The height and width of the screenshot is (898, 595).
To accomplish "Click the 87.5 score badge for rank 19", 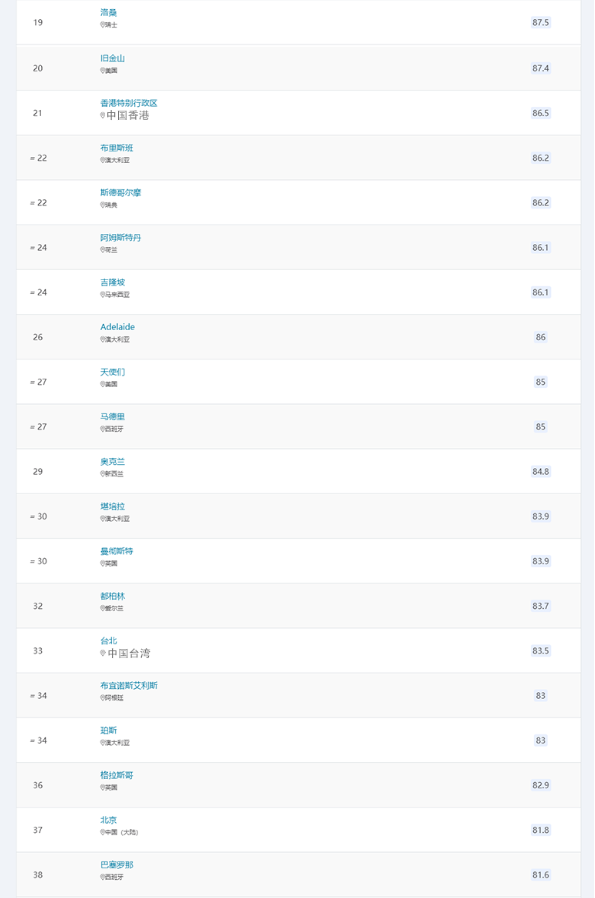I will coord(541,22).
